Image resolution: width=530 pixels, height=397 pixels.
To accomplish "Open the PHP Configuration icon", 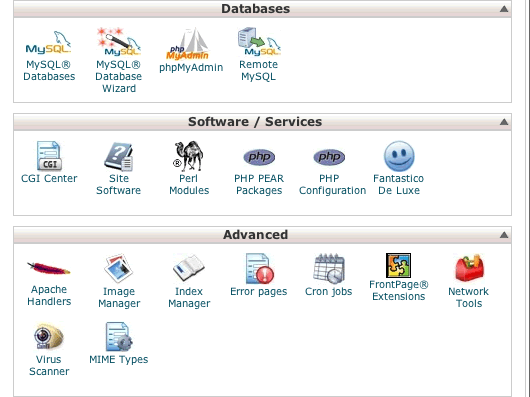I will [x=329, y=157].
